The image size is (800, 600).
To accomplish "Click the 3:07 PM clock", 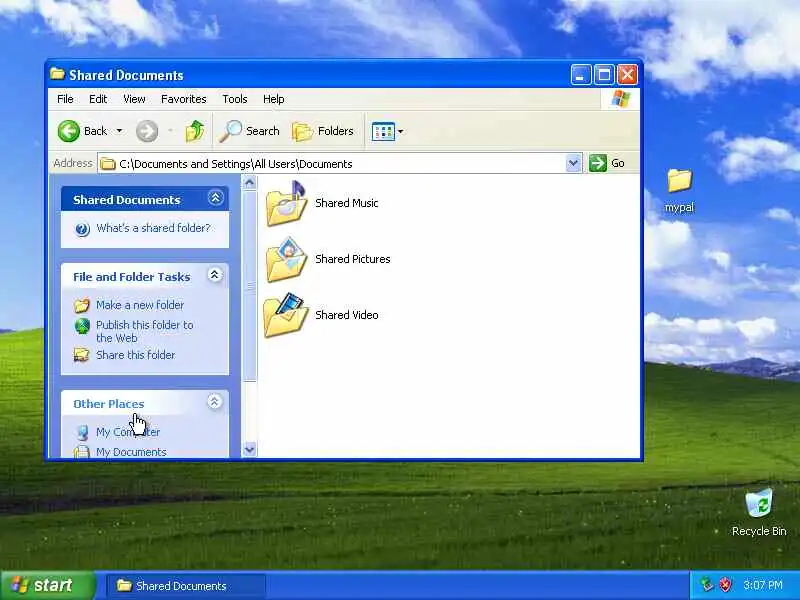I will [x=763, y=585].
